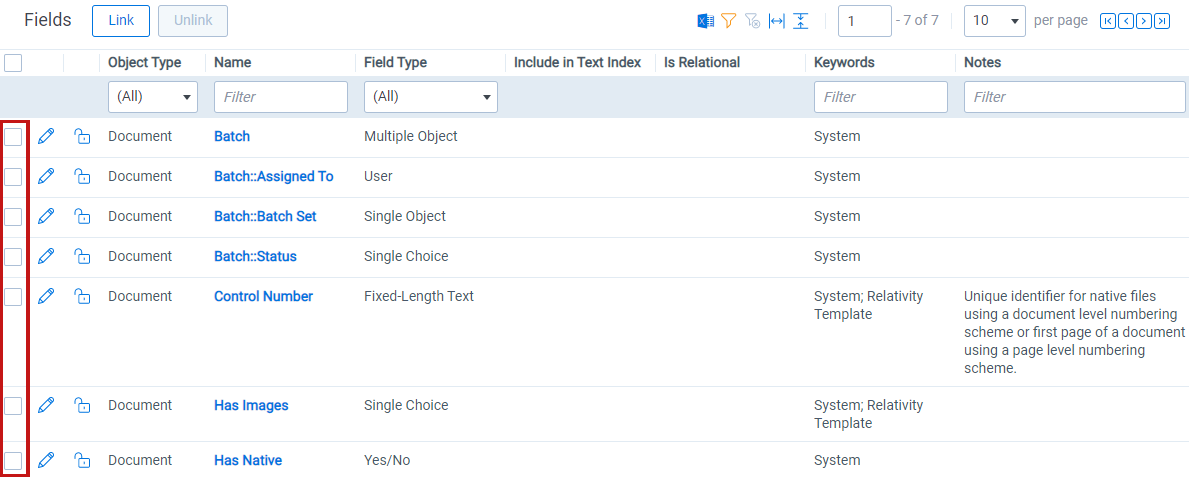Go to first page arrow
Image resolution: width=1189 pixels, height=477 pixels.
[x=1108, y=21]
